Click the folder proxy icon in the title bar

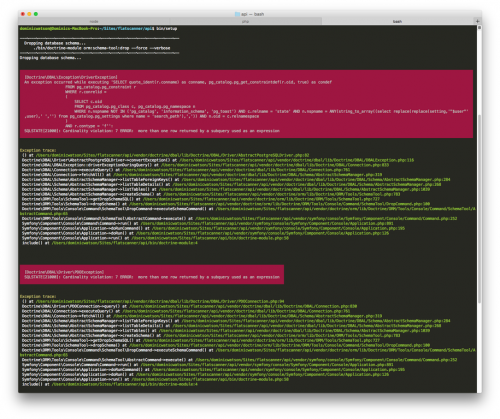tap(237, 14)
